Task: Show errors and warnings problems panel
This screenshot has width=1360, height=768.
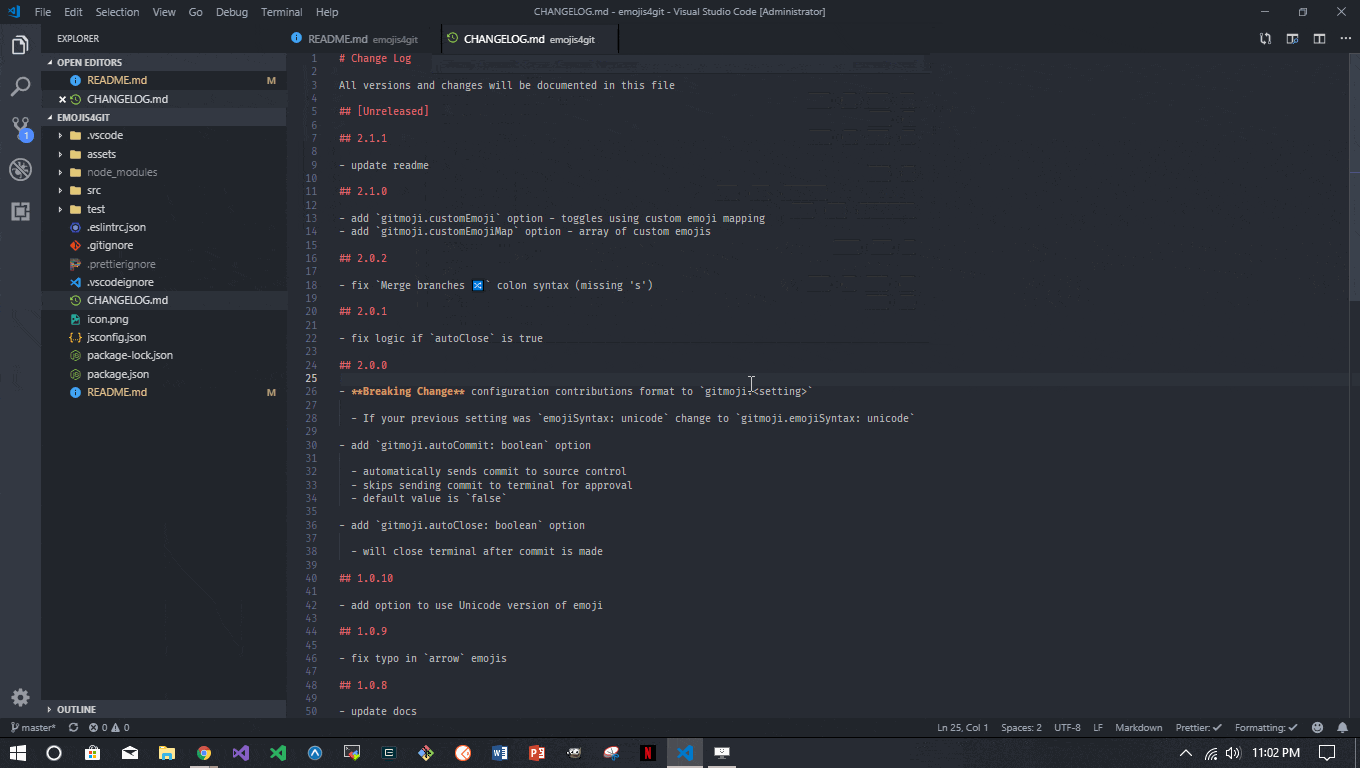Action: pyautogui.click(x=109, y=728)
